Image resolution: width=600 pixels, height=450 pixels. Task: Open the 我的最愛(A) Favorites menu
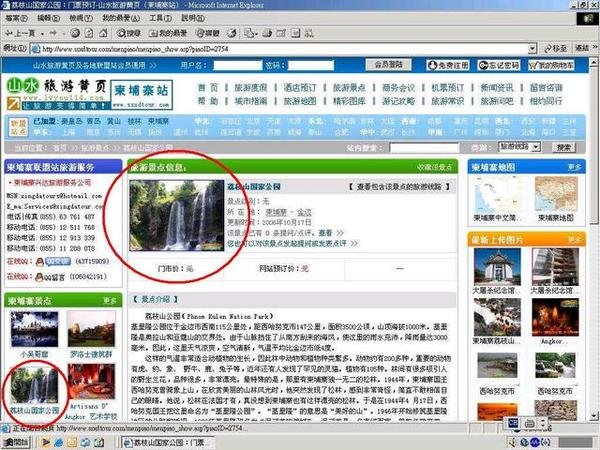click(x=121, y=18)
